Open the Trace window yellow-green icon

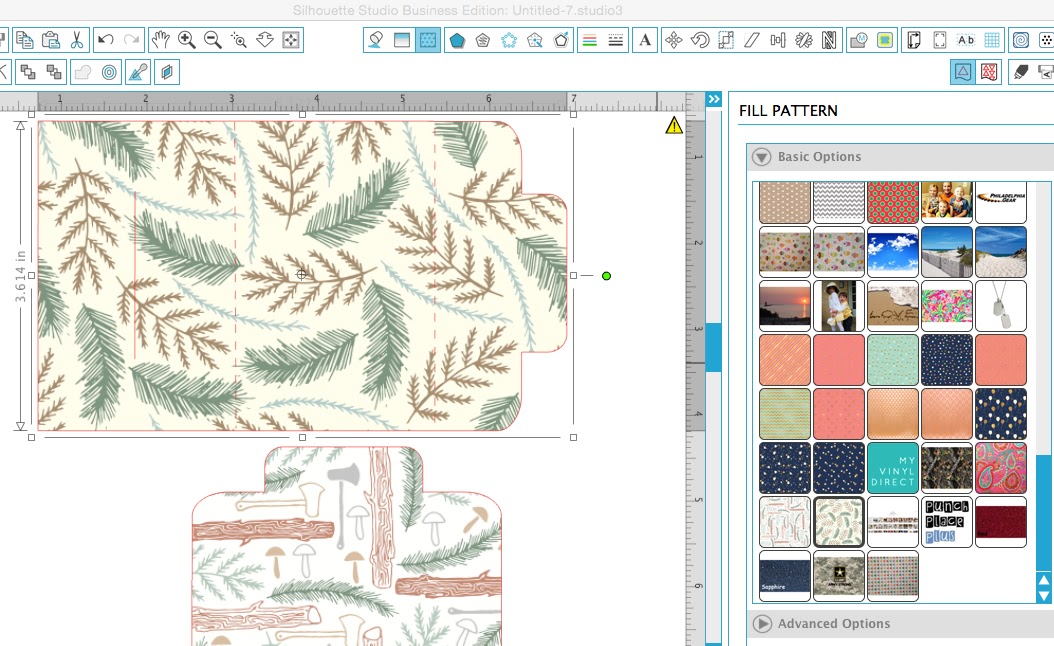point(885,40)
